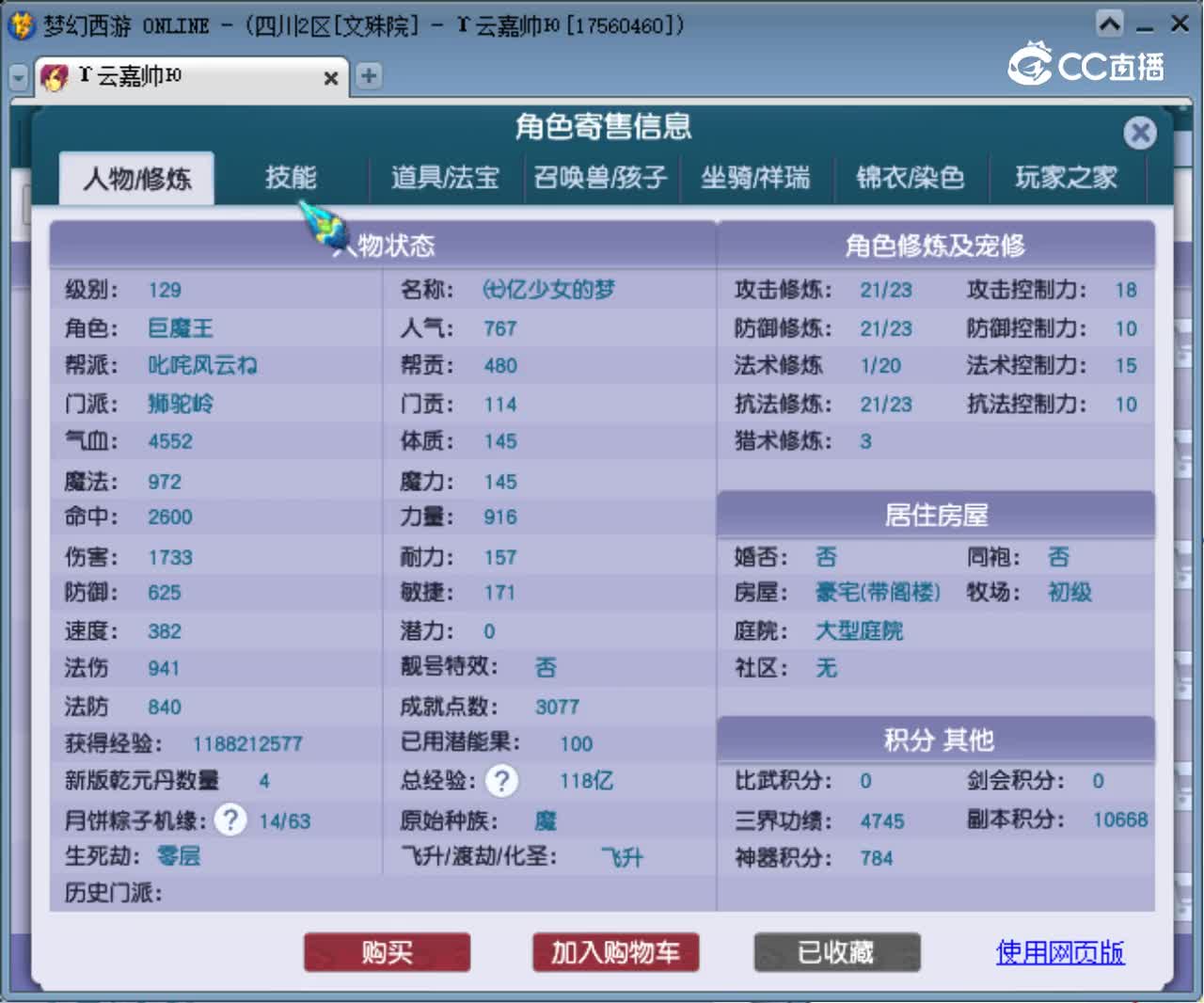Click the 神器积分 value 784
1204x1003 pixels.
(877, 858)
